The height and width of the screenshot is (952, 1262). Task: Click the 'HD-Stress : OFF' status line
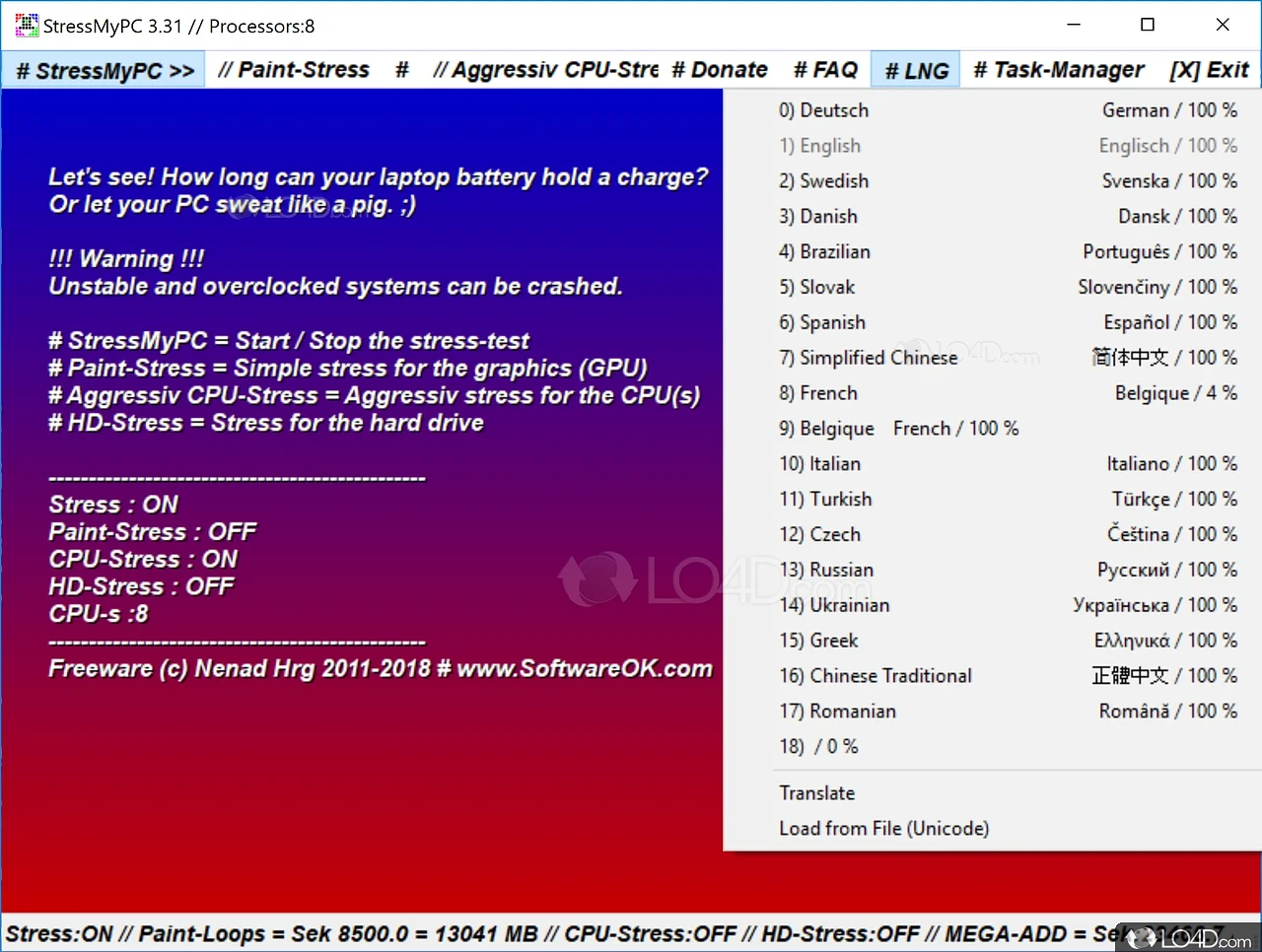(x=141, y=587)
